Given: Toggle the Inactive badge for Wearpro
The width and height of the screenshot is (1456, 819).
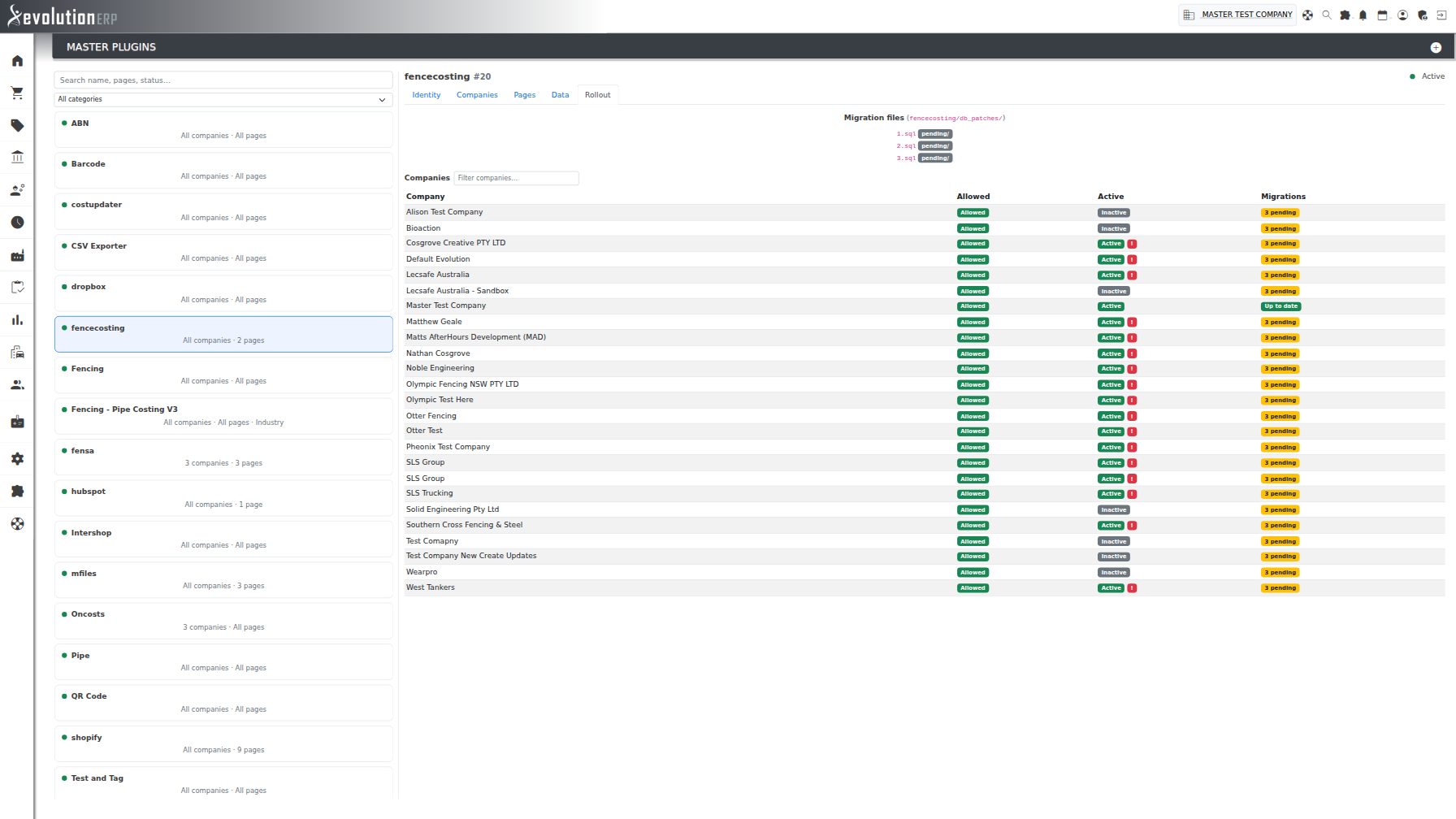Looking at the screenshot, I should point(1113,572).
